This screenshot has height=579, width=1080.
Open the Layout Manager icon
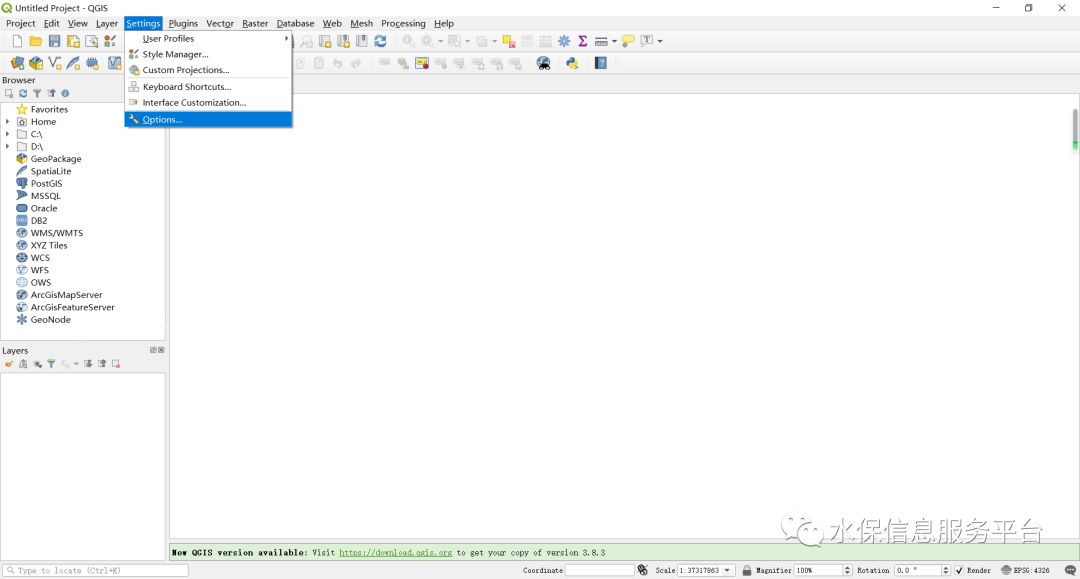92,41
